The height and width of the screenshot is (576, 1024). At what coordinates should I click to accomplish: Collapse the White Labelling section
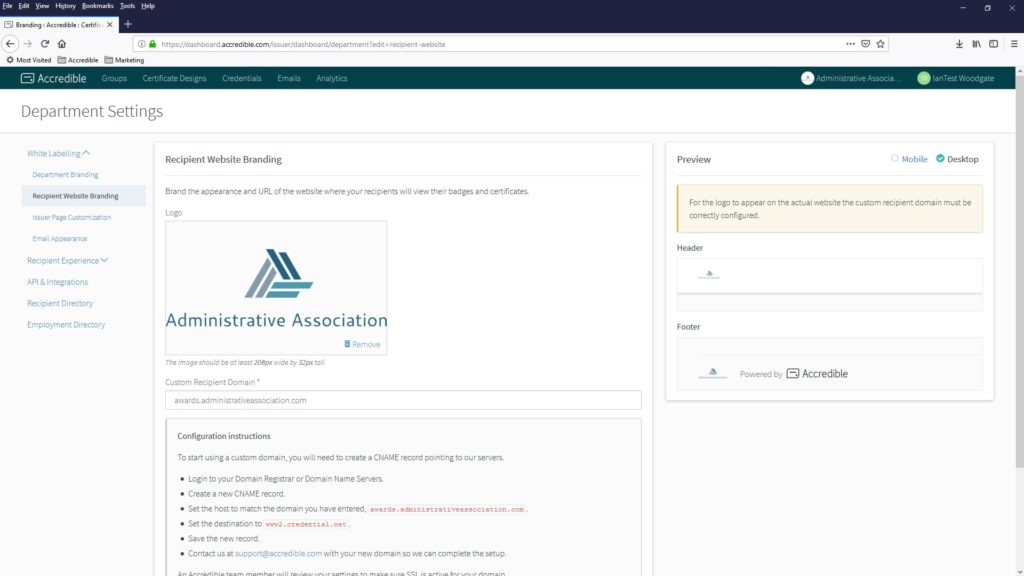click(58, 153)
